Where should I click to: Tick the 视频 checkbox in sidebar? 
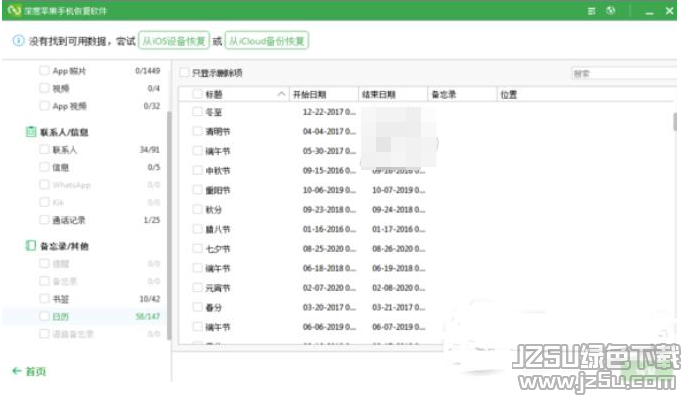tap(44, 88)
